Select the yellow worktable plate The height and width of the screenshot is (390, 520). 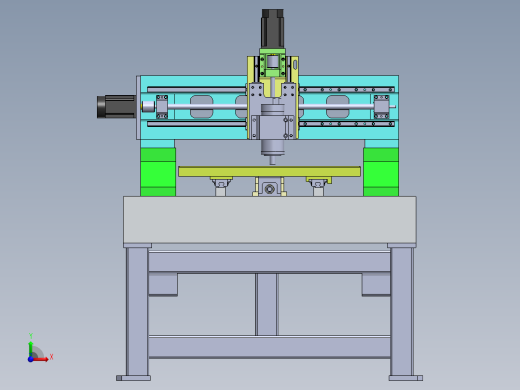pos(269,172)
